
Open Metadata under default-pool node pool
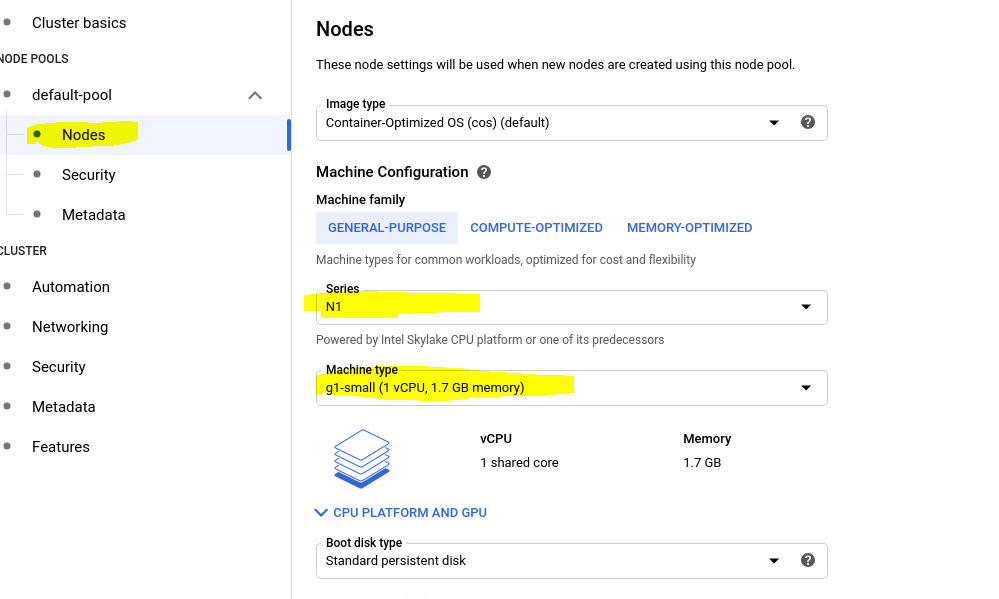94,215
